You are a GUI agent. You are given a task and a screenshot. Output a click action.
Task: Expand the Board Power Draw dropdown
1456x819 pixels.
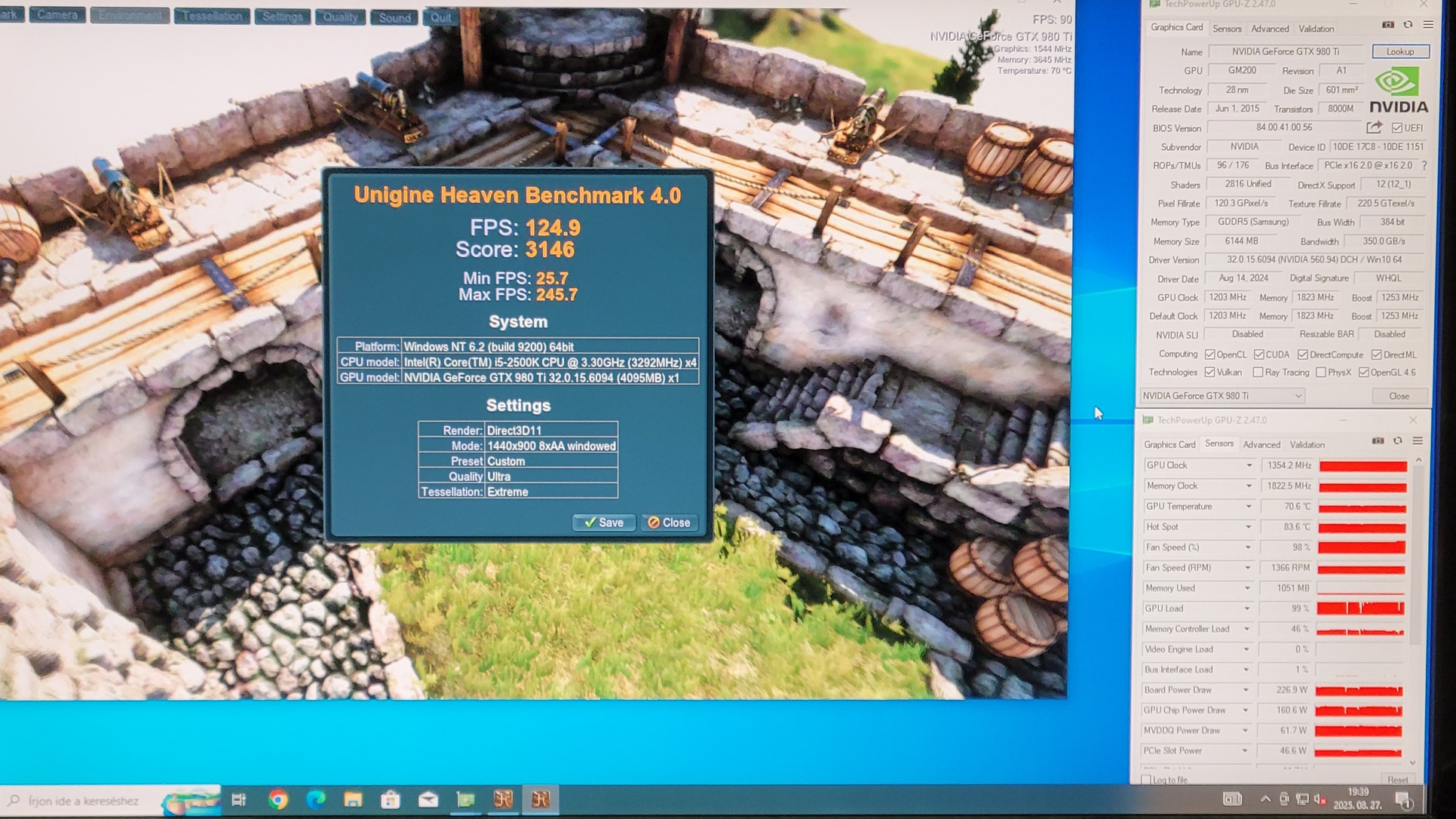(1246, 690)
